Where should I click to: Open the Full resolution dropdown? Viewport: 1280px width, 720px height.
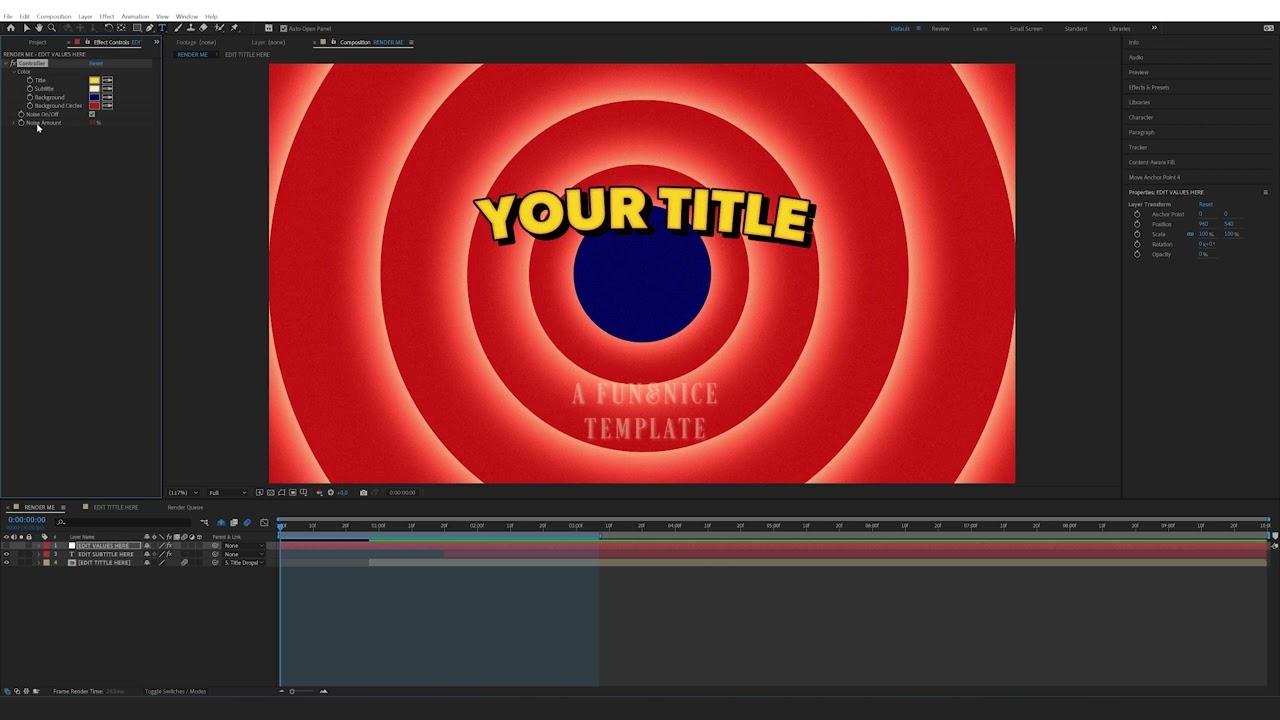click(x=227, y=492)
